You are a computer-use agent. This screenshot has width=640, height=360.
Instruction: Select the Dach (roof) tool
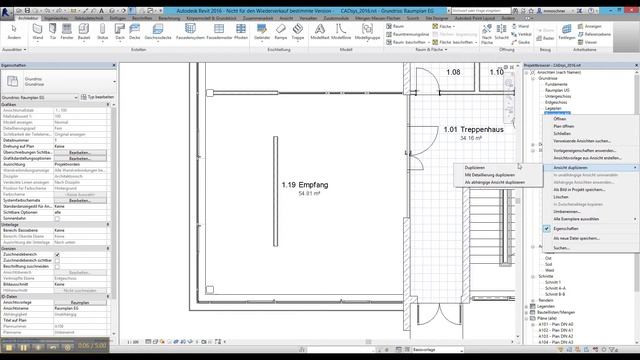[x=120, y=31]
